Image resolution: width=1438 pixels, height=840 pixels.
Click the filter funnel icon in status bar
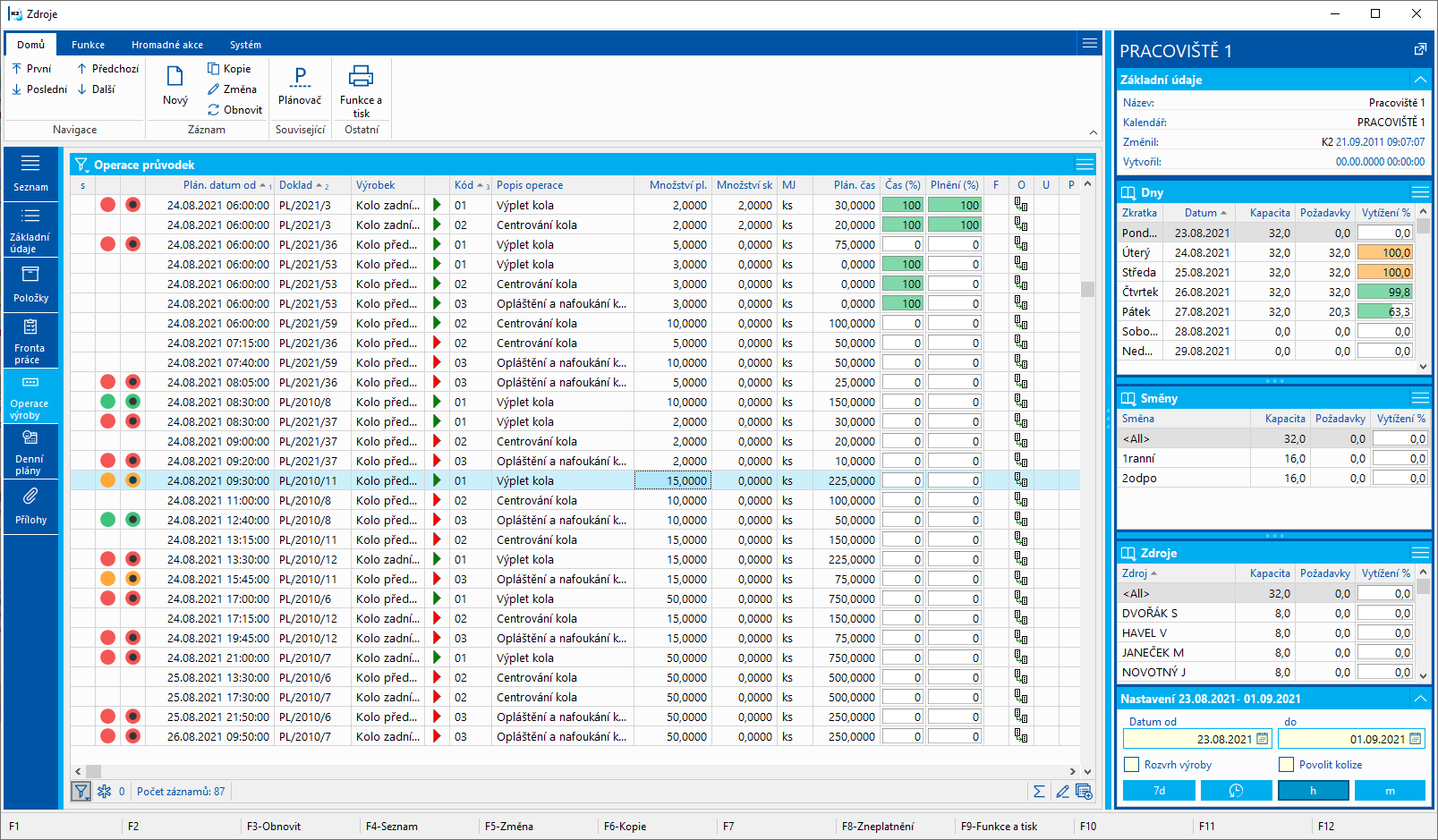[x=81, y=791]
